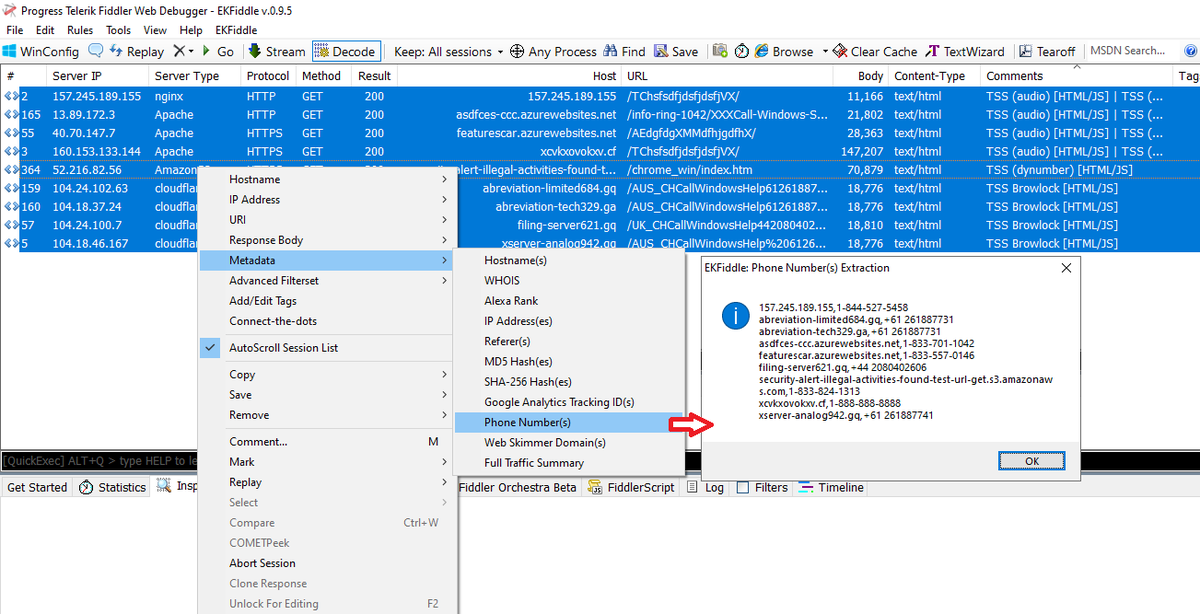This screenshot has height=614, width=1200.
Task: Open the View menu
Action: [x=155, y=30]
